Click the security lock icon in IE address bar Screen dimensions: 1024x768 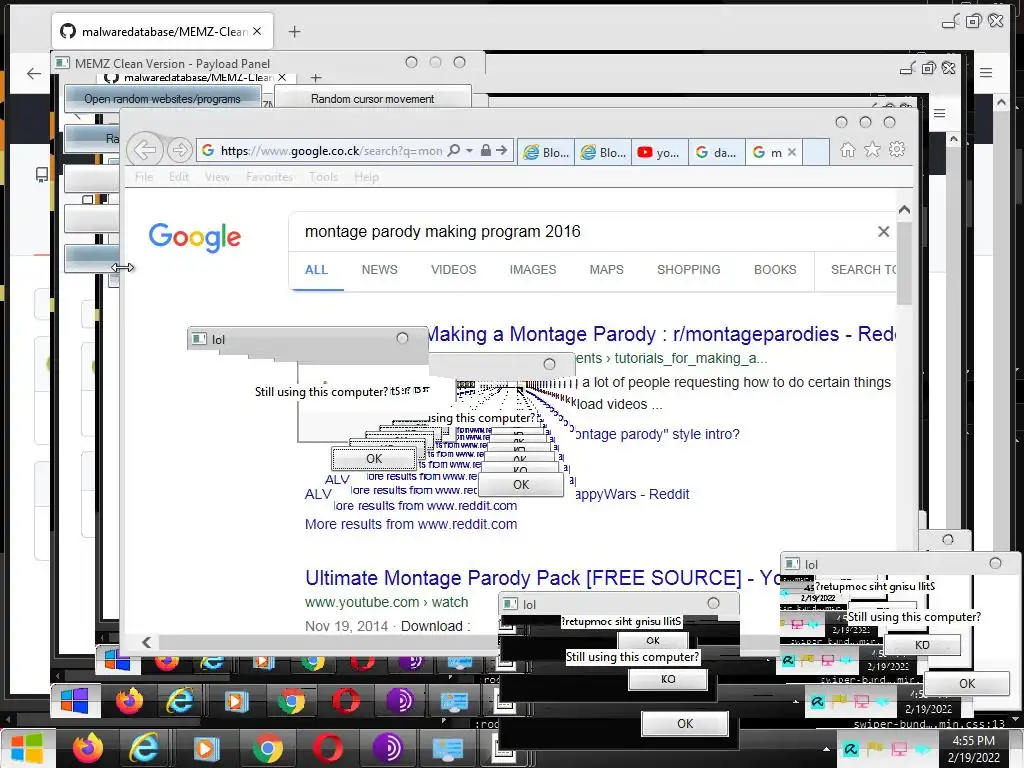pos(485,151)
